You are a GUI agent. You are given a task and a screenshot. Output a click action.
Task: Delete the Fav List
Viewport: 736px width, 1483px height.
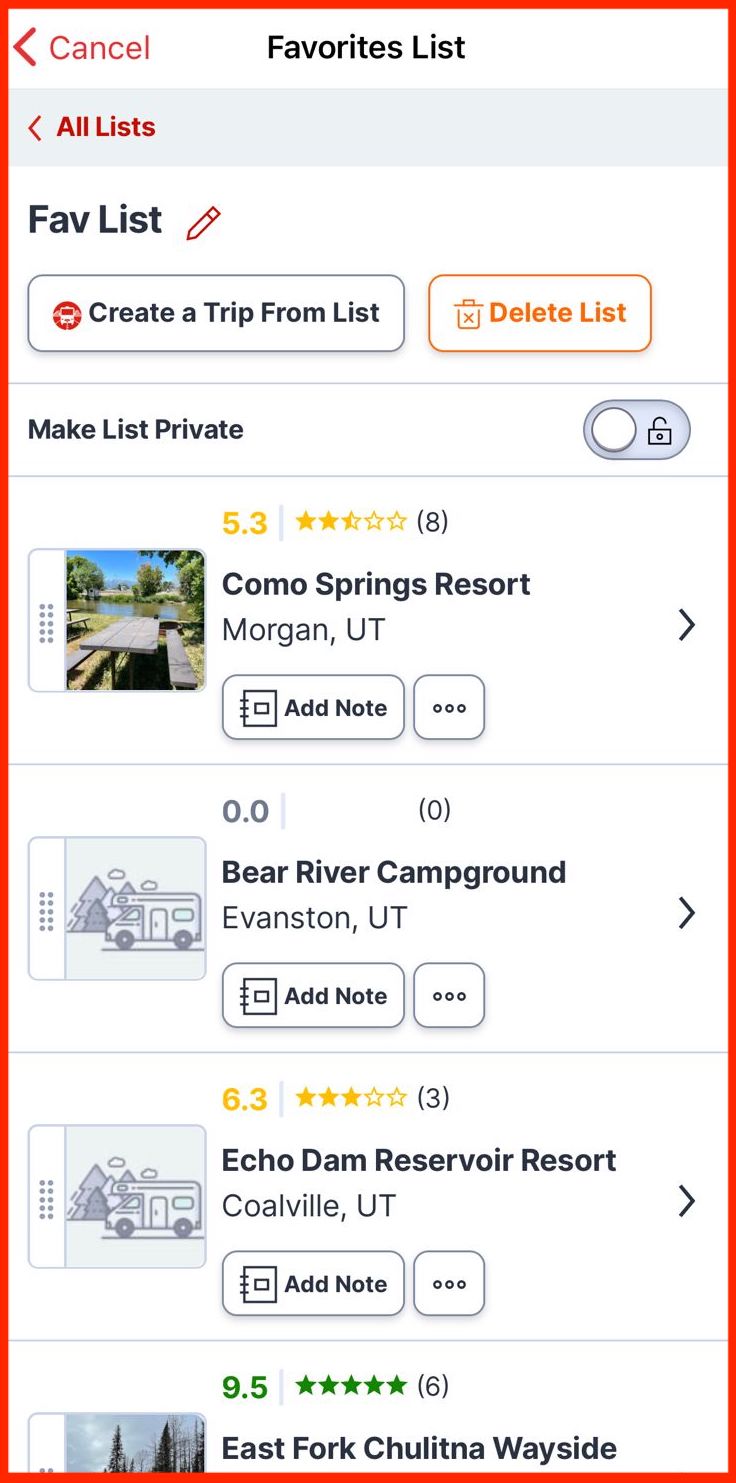[x=540, y=313]
